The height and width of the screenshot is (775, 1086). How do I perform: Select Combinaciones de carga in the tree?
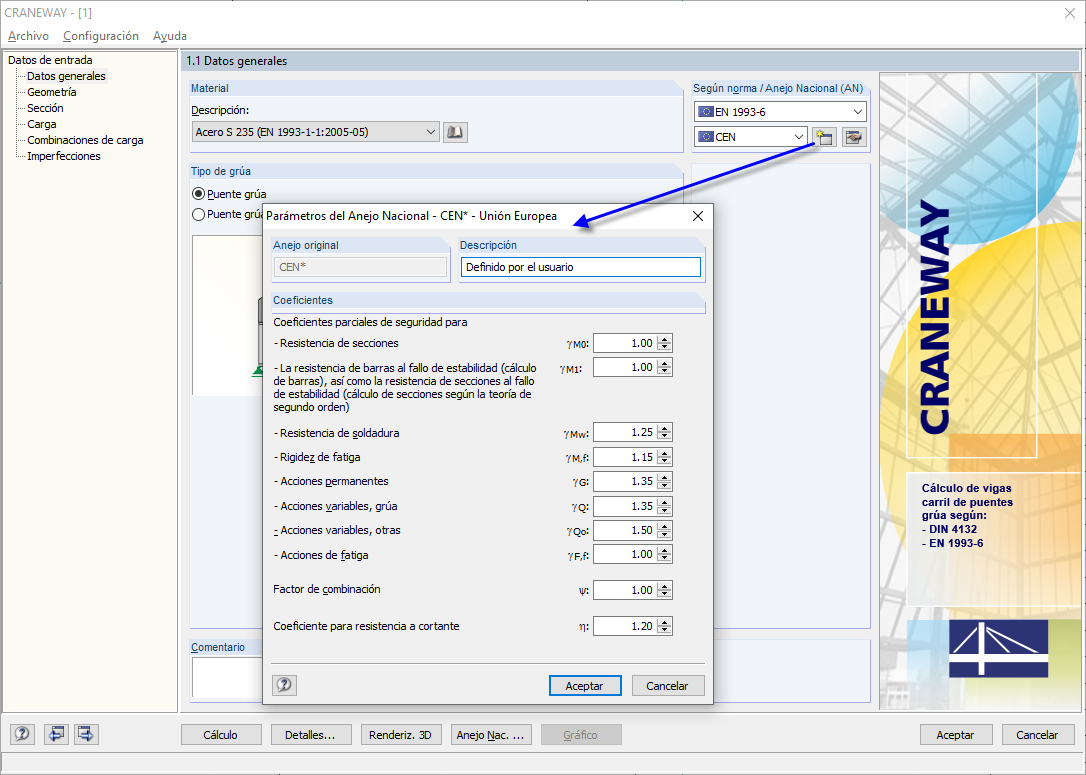[85, 140]
